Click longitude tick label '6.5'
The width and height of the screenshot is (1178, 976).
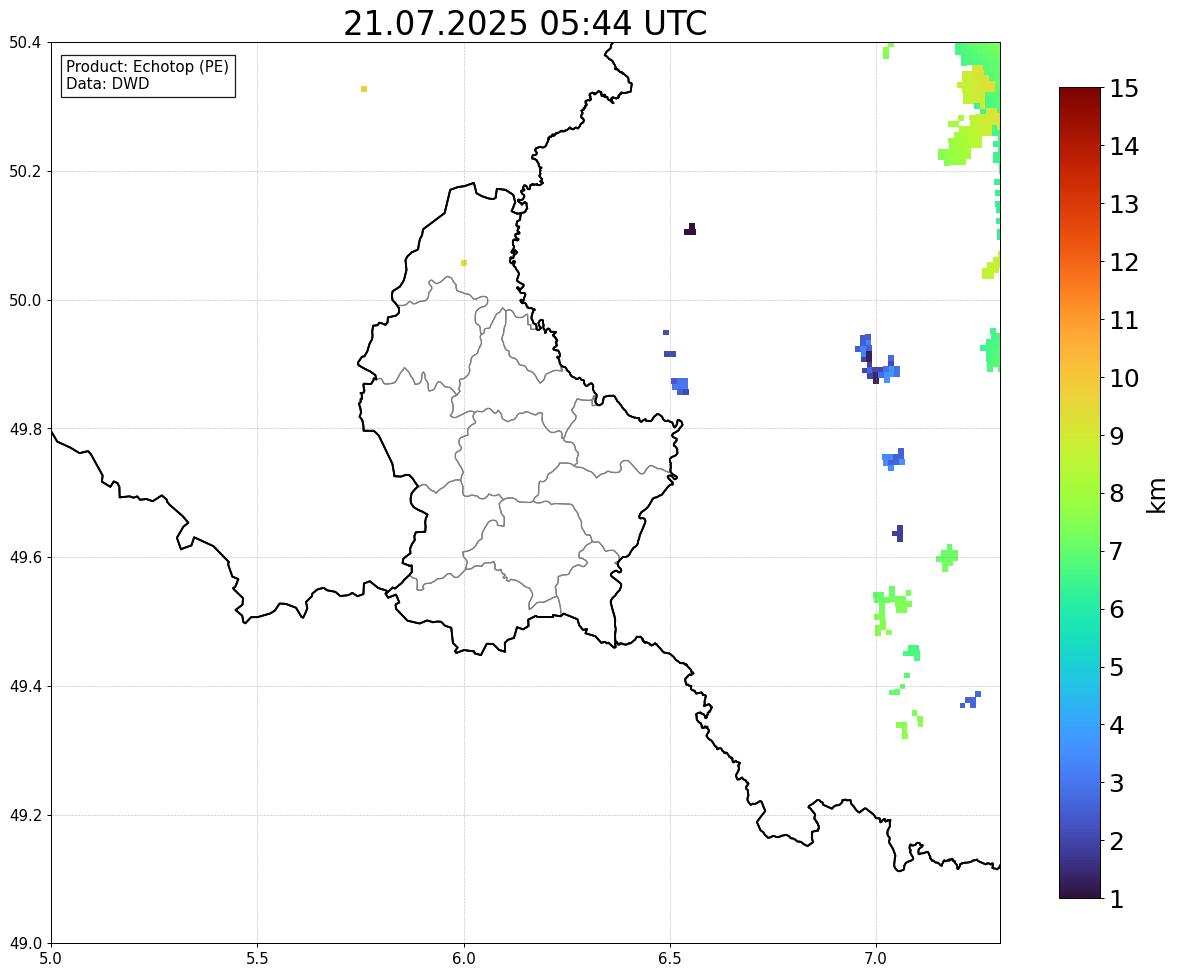pos(669,958)
